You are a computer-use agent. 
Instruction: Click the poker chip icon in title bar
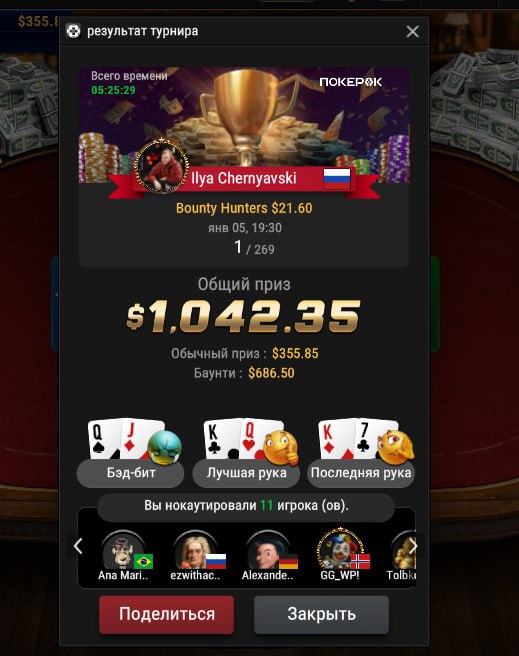coord(74,31)
